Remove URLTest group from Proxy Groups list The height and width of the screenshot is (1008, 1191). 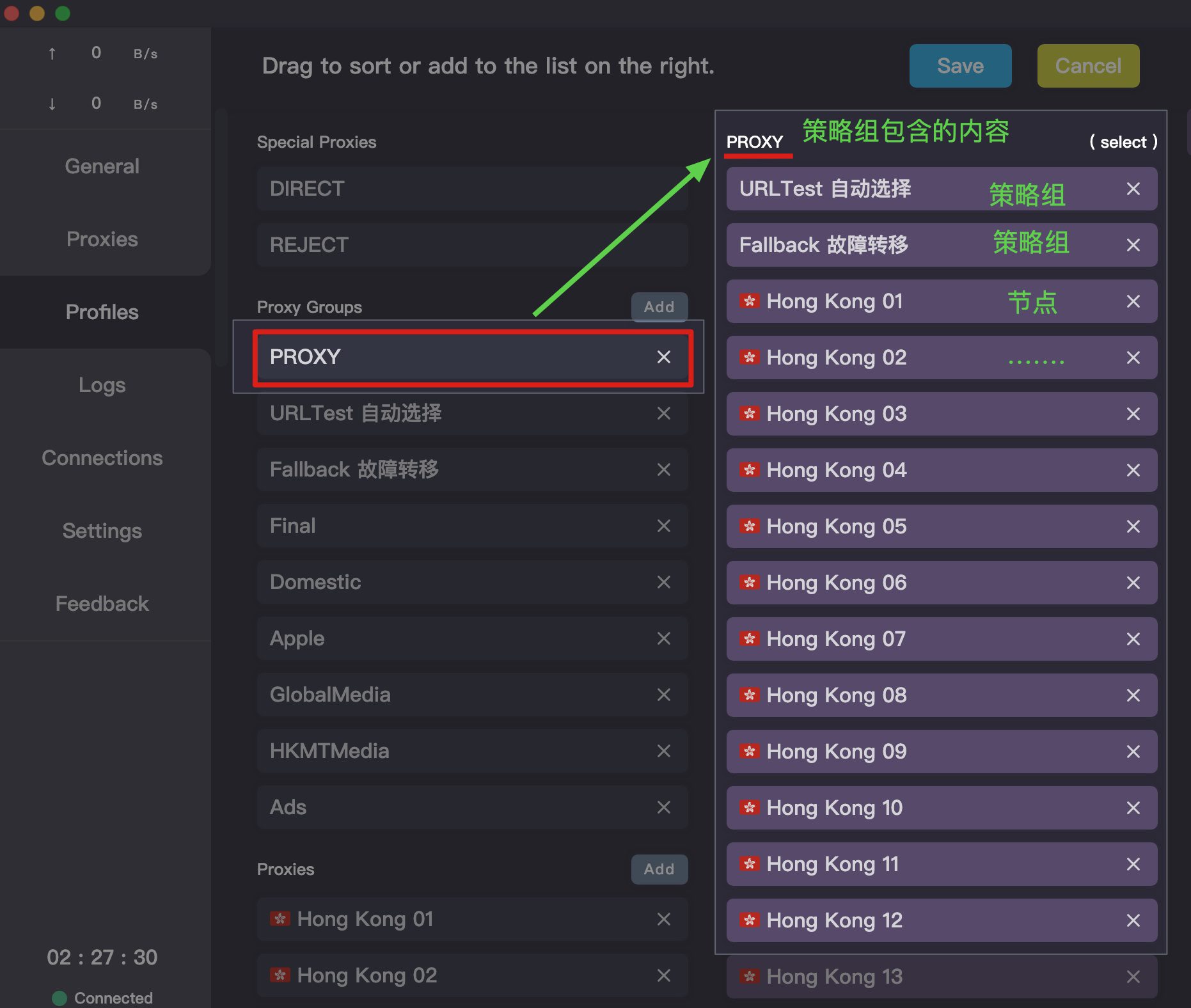click(663, 413)
